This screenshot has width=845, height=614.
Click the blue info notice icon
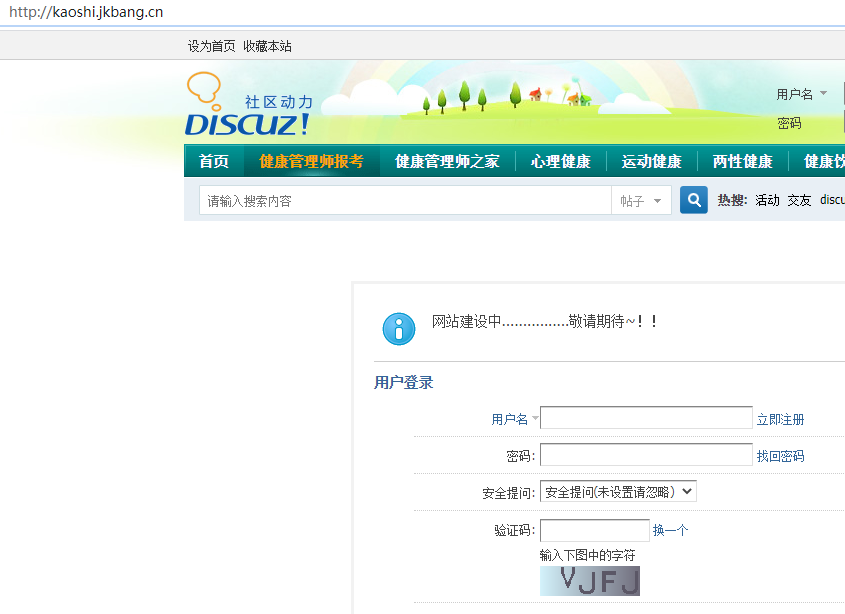click(x=399, y=328)
